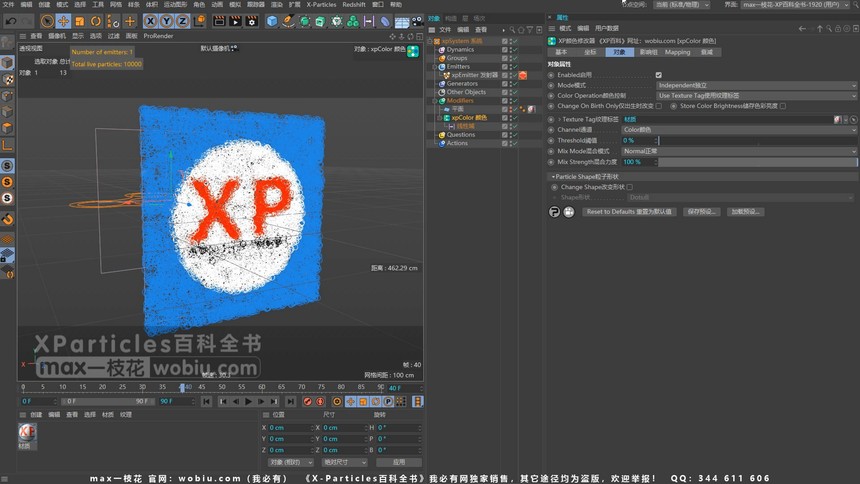Toggle the Enabled启用 checkbox

659,75
